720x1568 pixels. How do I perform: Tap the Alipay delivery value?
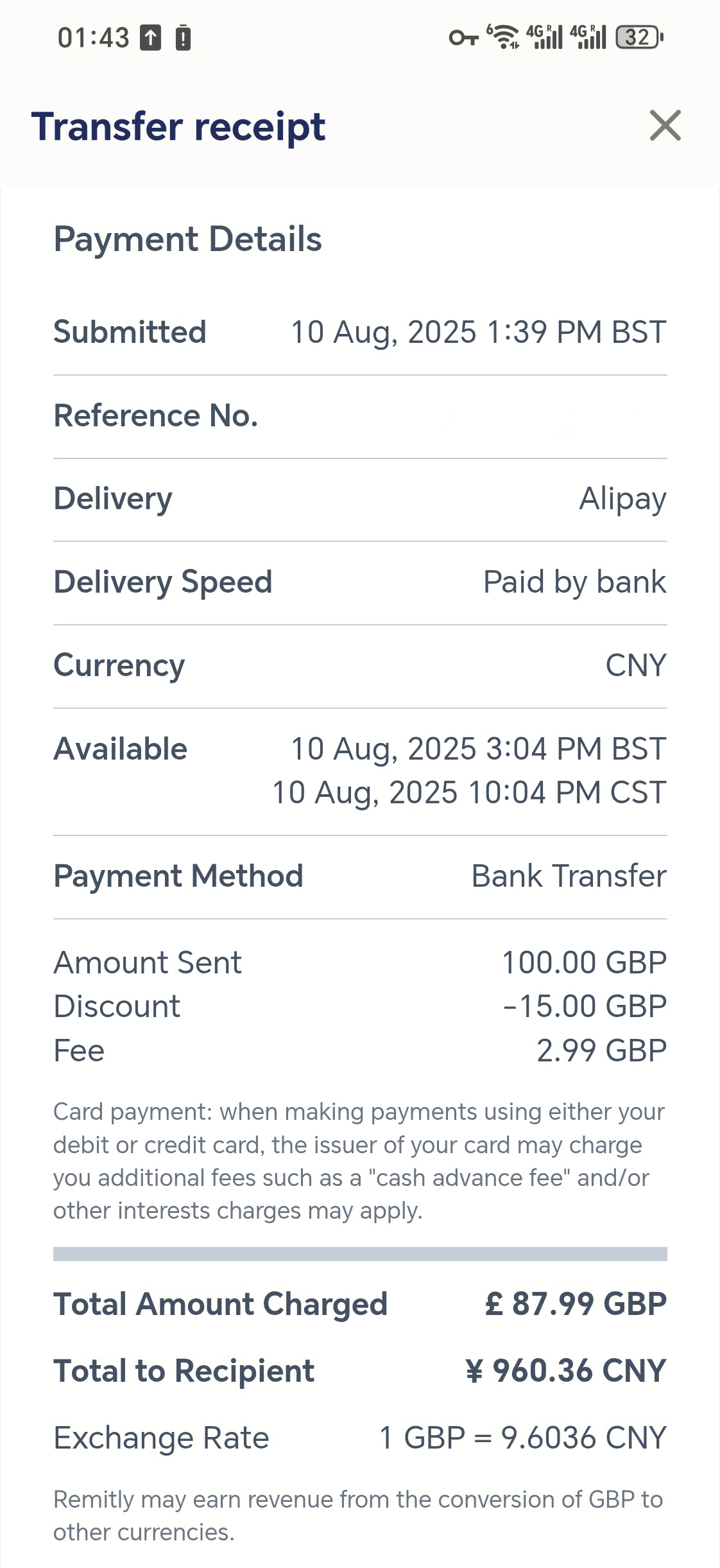[623, 499]
